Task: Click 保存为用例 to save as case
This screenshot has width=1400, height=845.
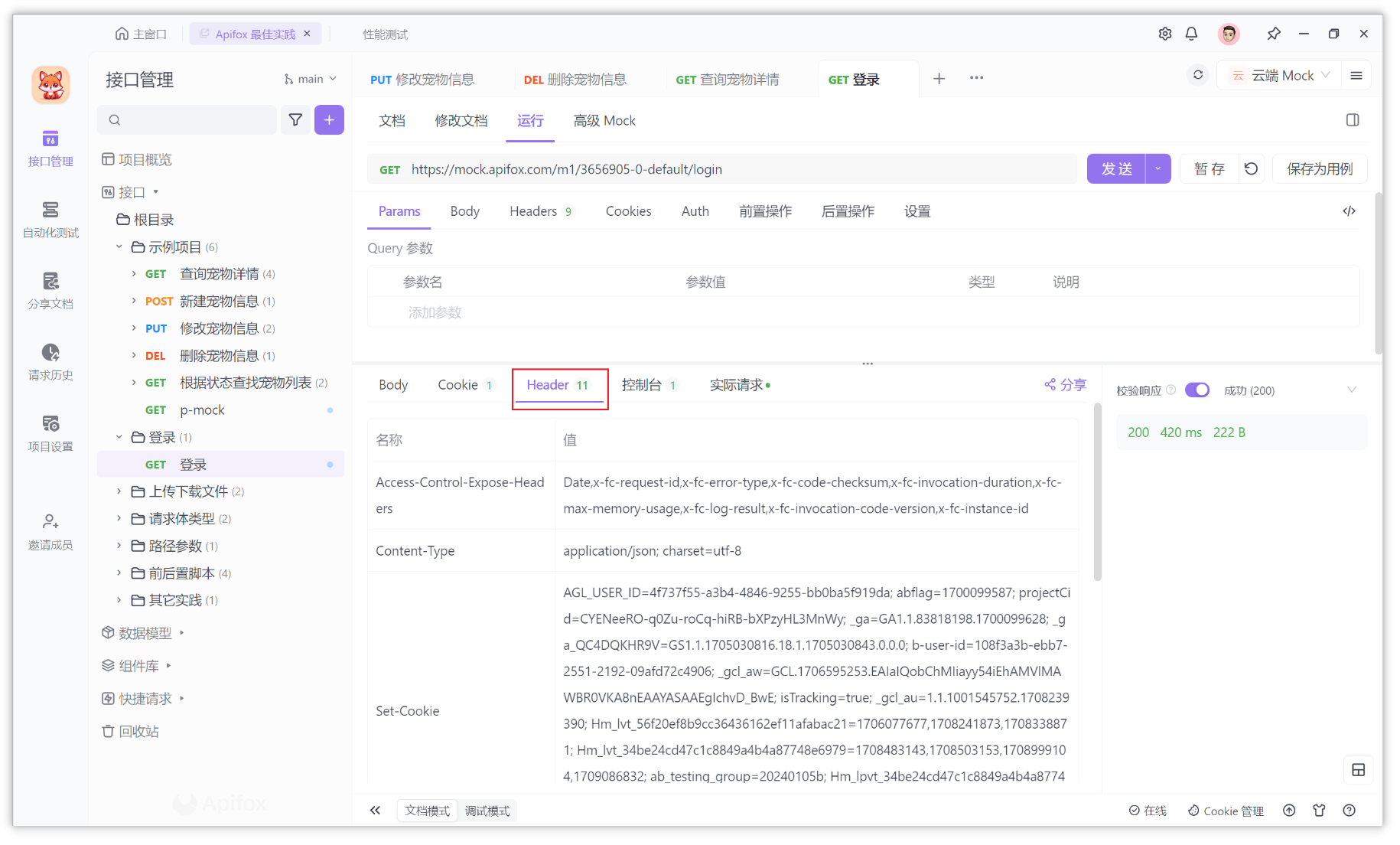Action: click(x=1319, y=168)
